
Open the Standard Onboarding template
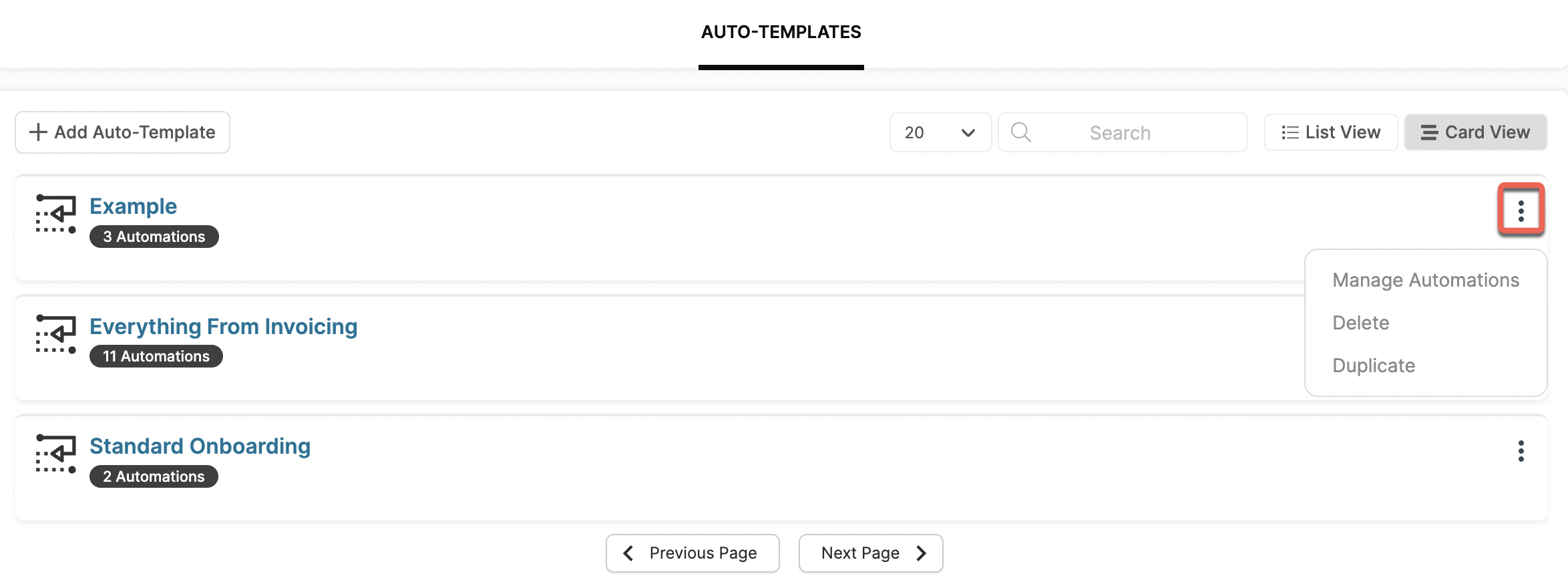[x=200, y=446]
